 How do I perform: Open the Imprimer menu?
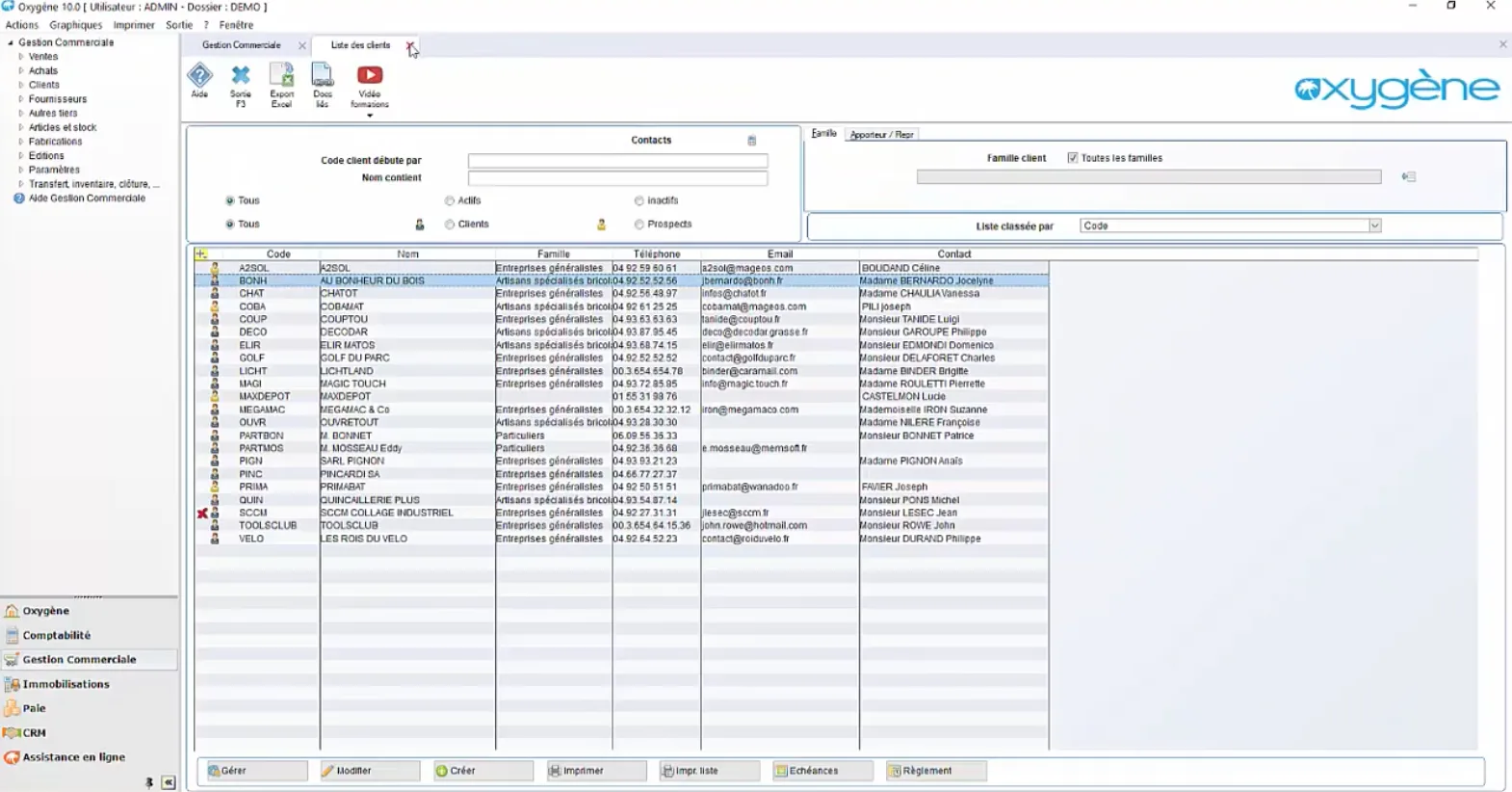[x=134, y=25]
